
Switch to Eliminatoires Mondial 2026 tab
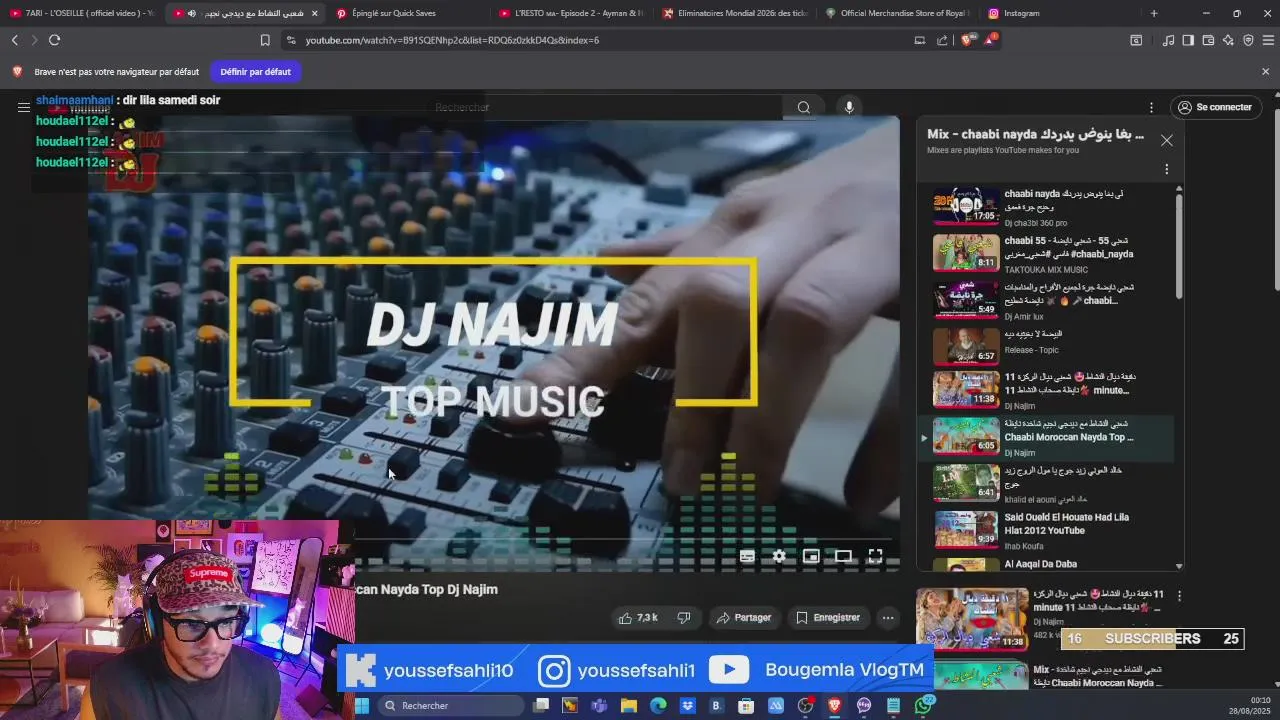point(733,13)
